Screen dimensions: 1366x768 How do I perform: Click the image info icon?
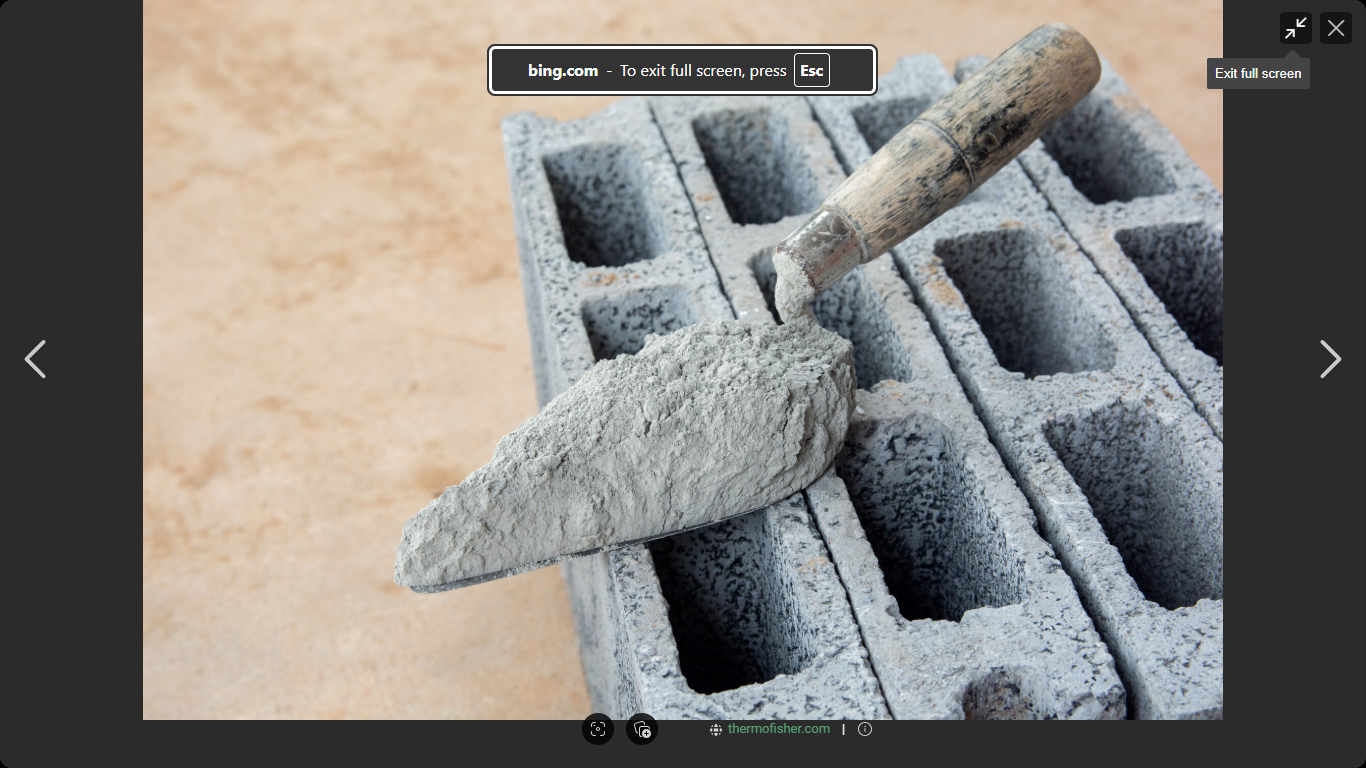865,729
